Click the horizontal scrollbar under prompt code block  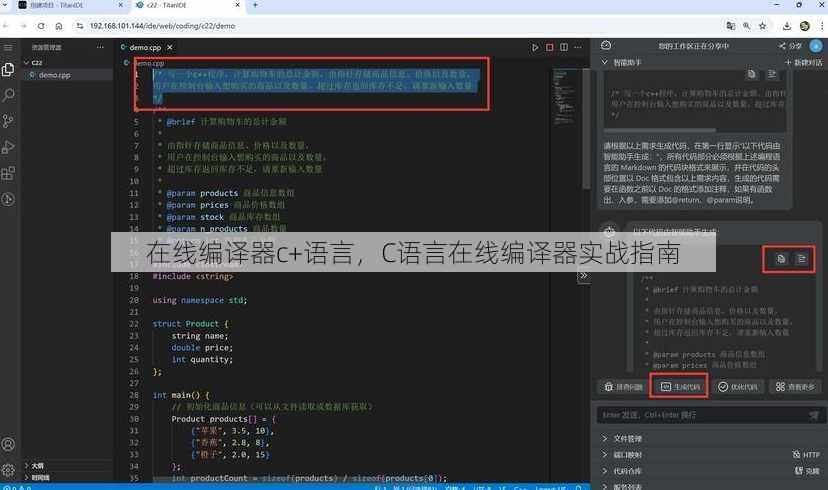pyautogui.click(x=660, y=130)
